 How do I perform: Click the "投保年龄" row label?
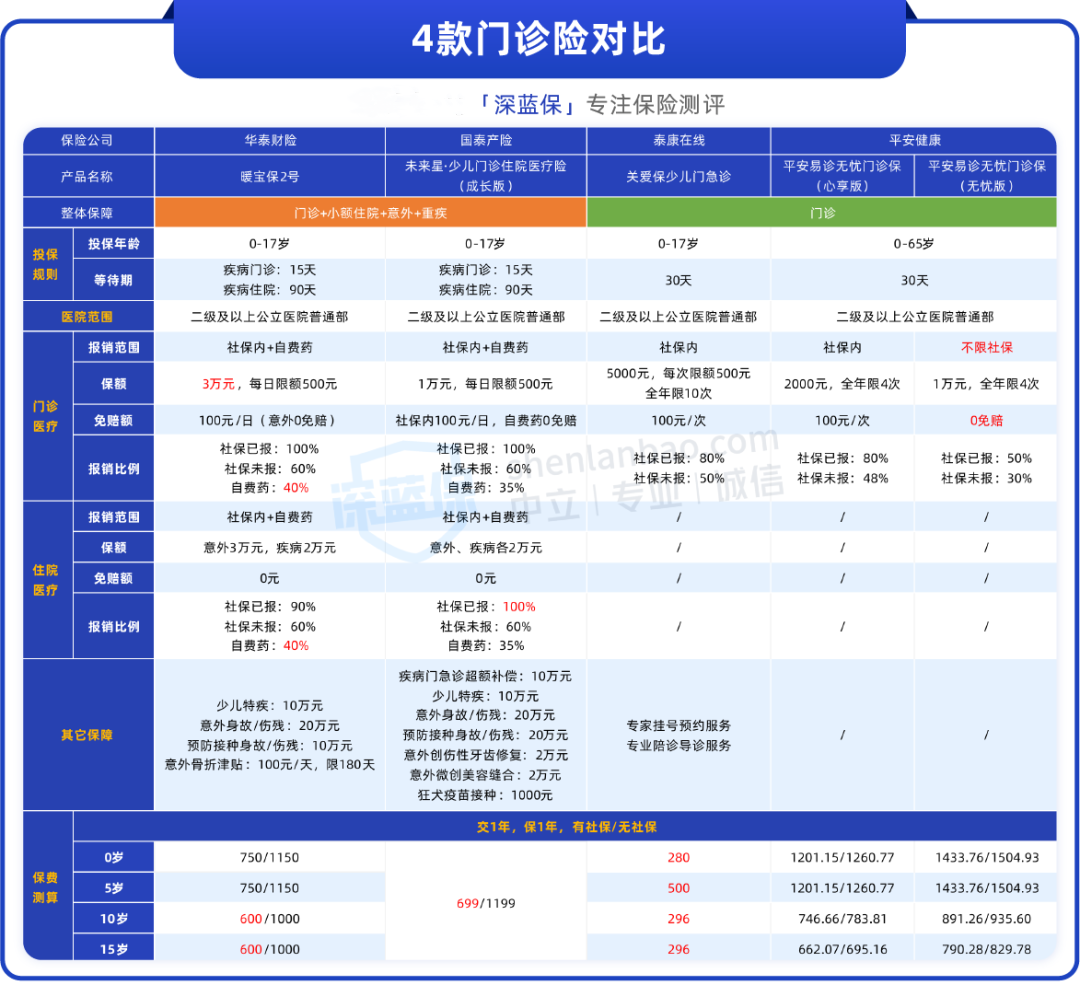[x=114, y=244]
